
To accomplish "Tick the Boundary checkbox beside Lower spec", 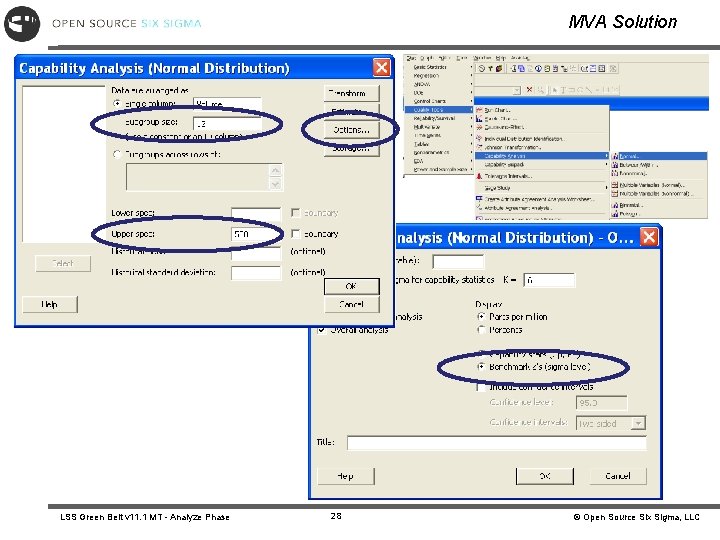I will 296,213.
